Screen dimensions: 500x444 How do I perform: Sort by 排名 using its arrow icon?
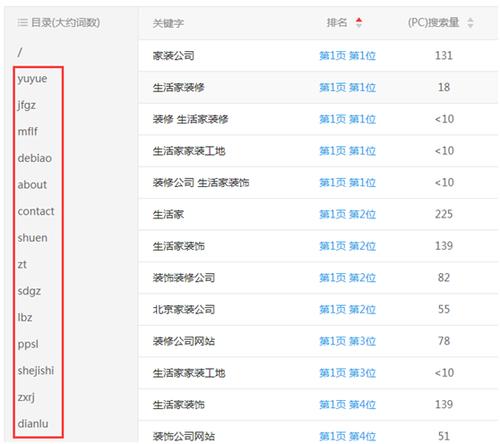(x=359, y=23)
